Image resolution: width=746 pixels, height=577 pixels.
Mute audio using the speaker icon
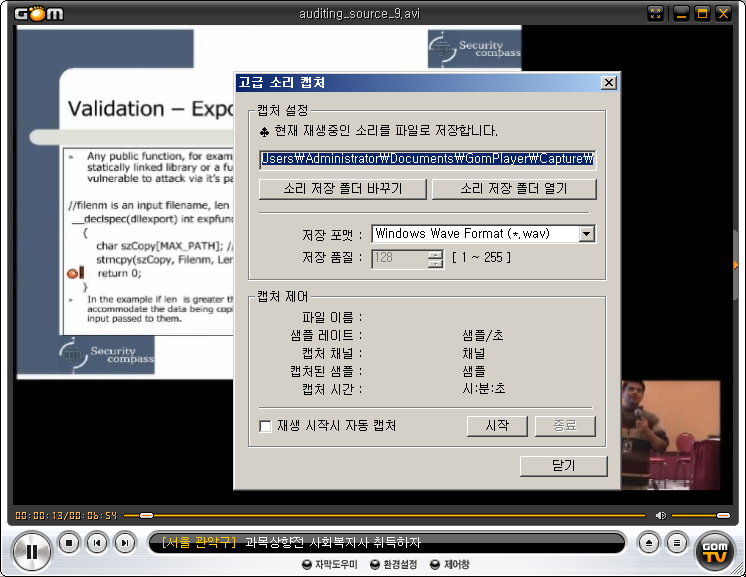click(x=660, y=515)
